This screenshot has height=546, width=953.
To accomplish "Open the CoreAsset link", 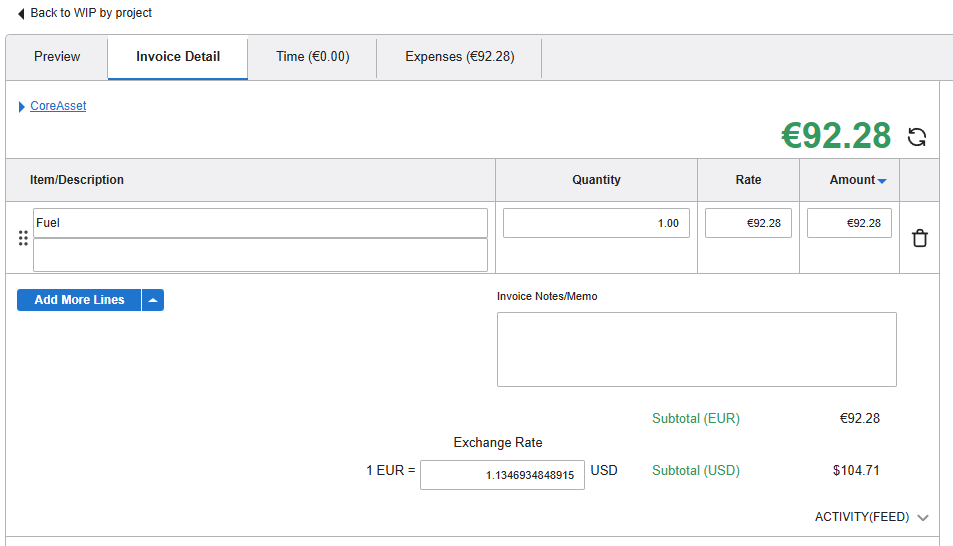I will (x=58, y=106).
